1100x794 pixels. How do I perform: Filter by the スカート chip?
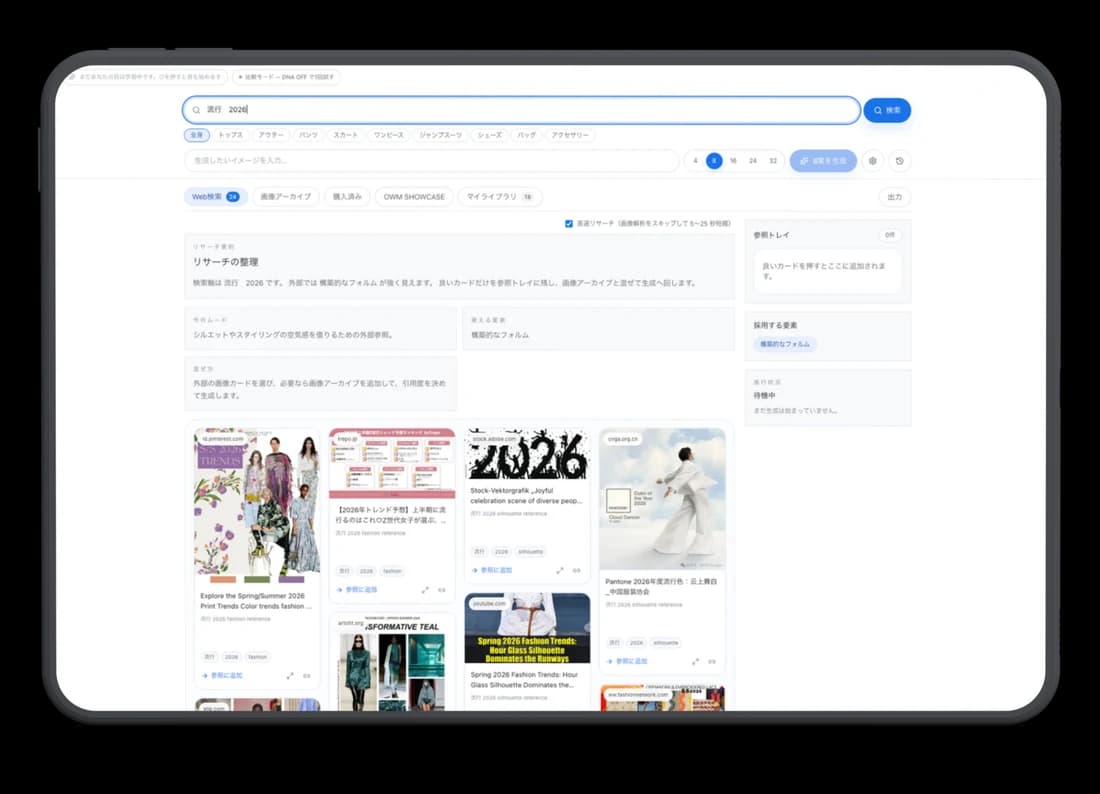click(x=345, y=135)
